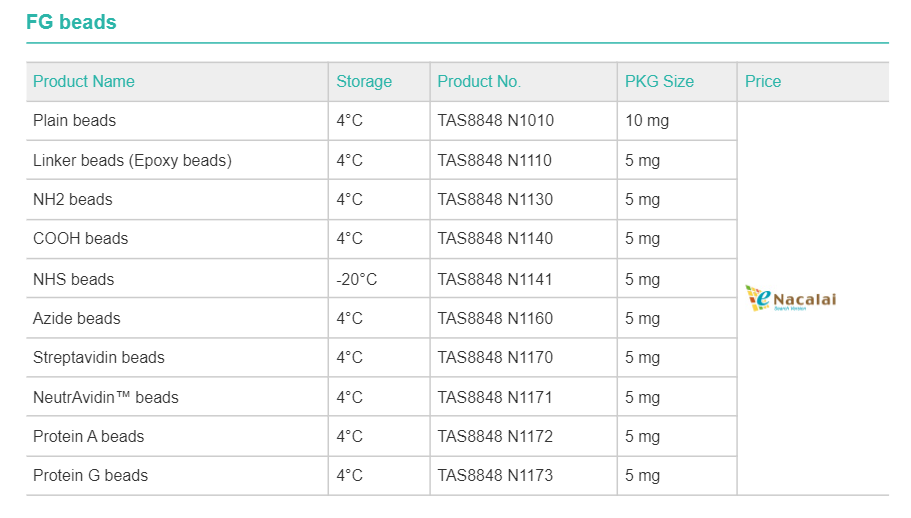
Task: Select the Plain beads product name
Action: pyautogui.click(x=75, y=121)
